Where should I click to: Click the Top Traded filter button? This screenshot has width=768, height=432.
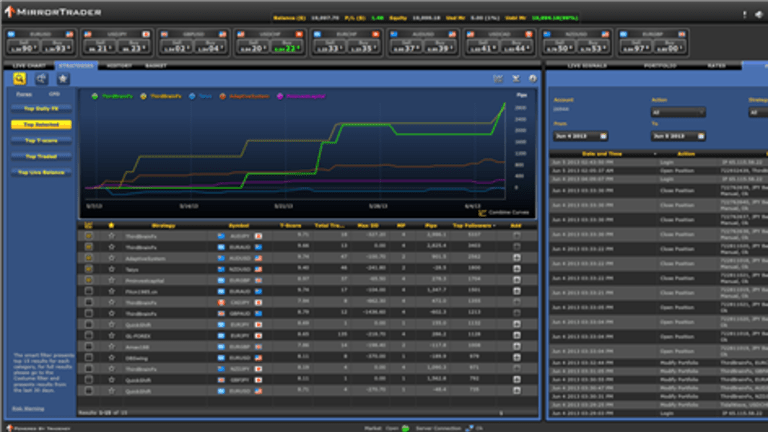[x=41, y=157]
